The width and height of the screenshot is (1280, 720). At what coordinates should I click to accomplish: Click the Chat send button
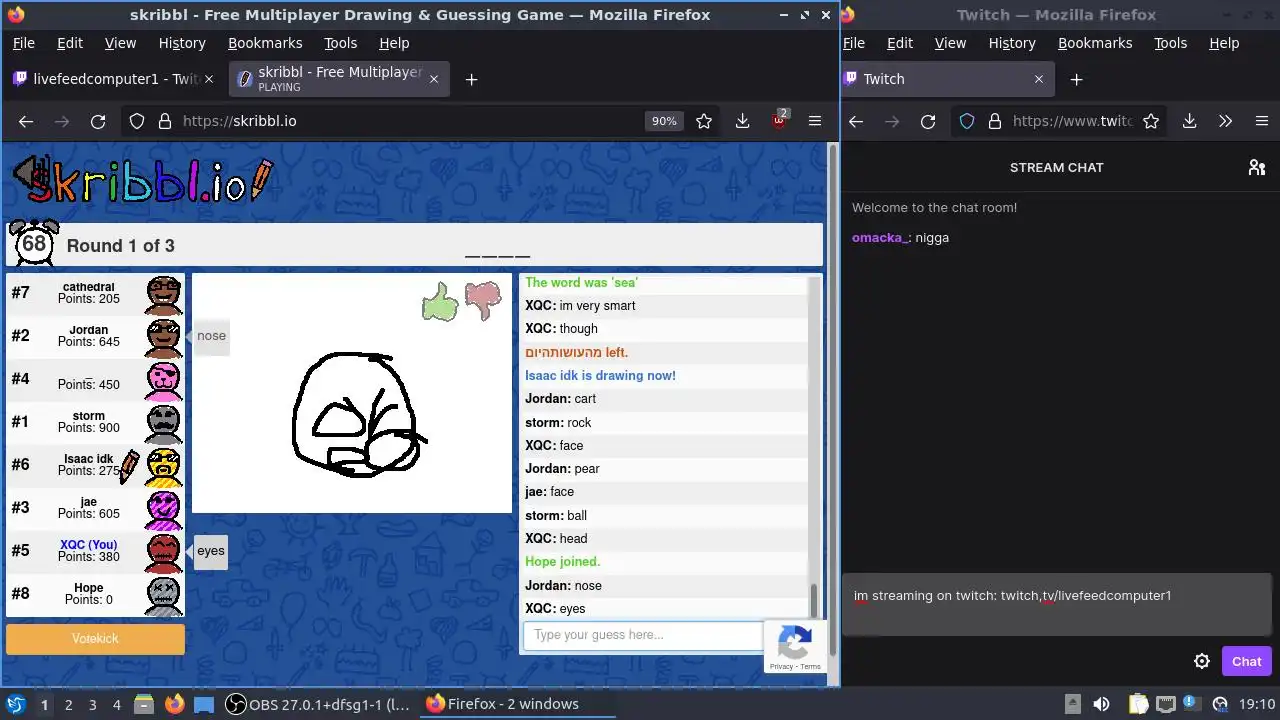click(1246, 661)
